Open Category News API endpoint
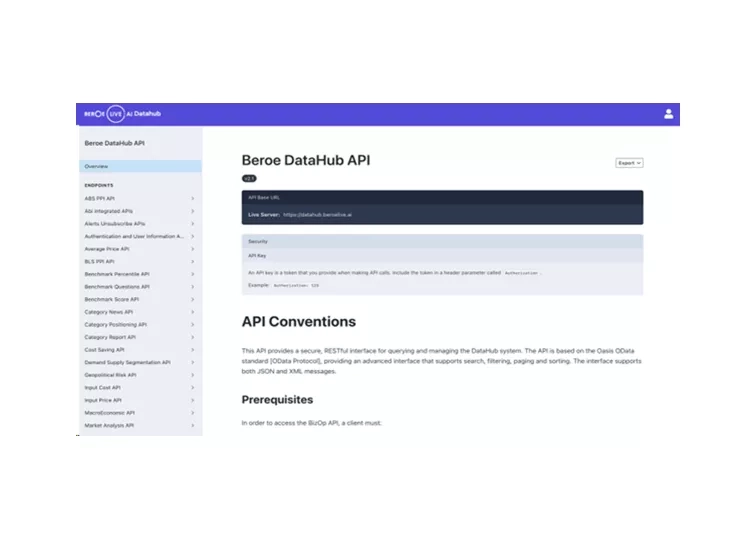This screenshot has height=552, width=736. [x=109, y=312]
